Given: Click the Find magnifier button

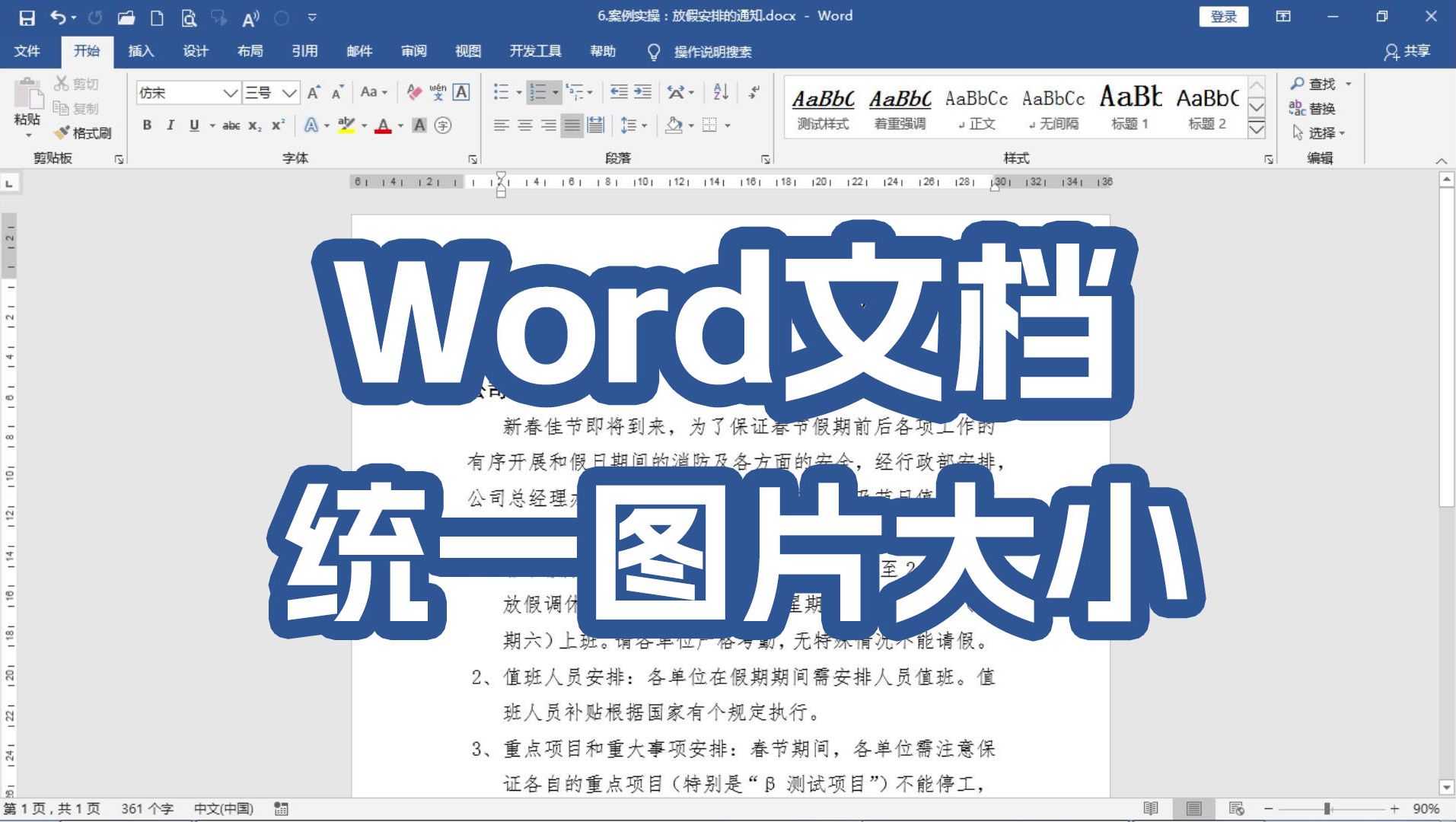Looking at the screenshot, I should [x=1313, y=84].
